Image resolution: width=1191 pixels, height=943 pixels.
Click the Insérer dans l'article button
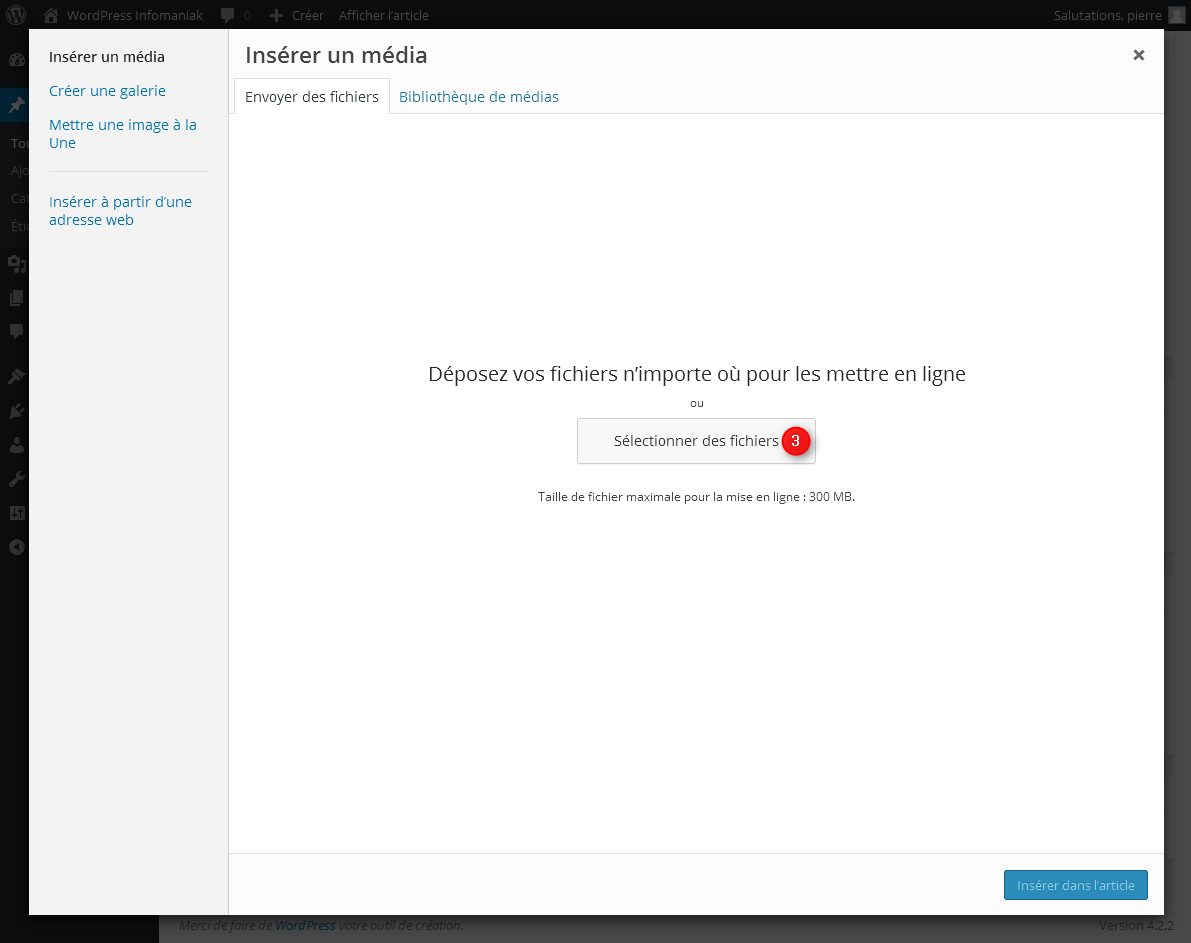coord(1075,885)
